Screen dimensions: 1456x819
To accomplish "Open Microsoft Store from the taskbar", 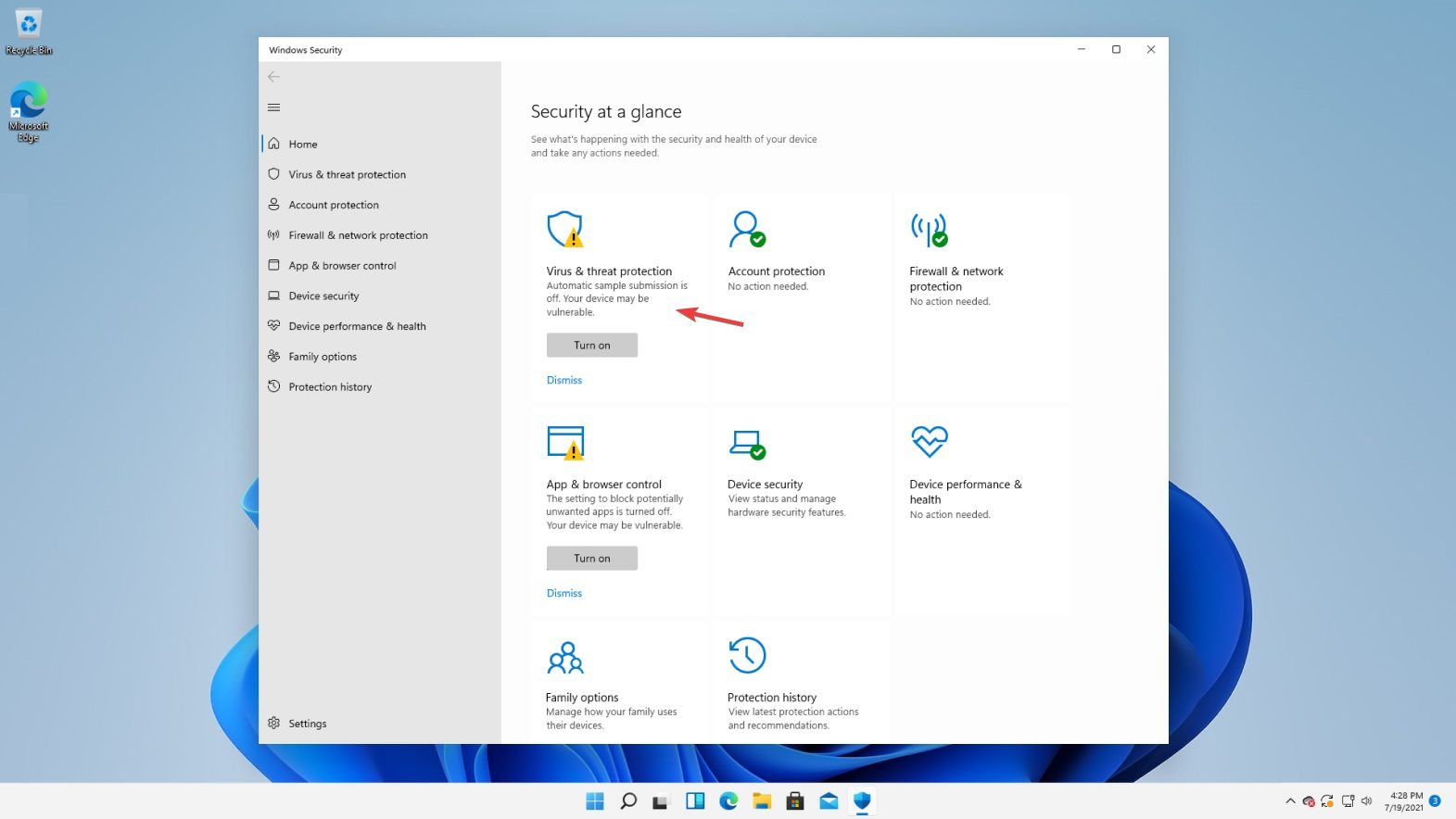I will pos(795,801).
